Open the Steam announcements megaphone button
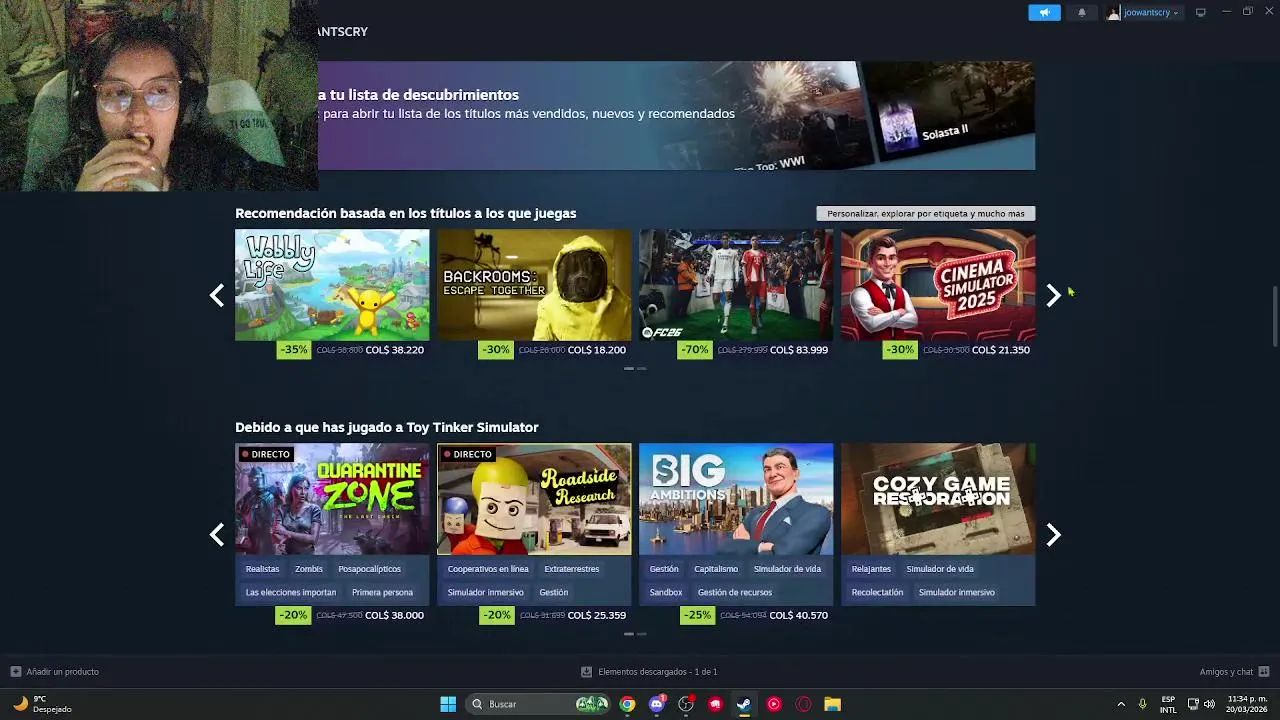This screenshot has width=1280, height=720. 1044,12
